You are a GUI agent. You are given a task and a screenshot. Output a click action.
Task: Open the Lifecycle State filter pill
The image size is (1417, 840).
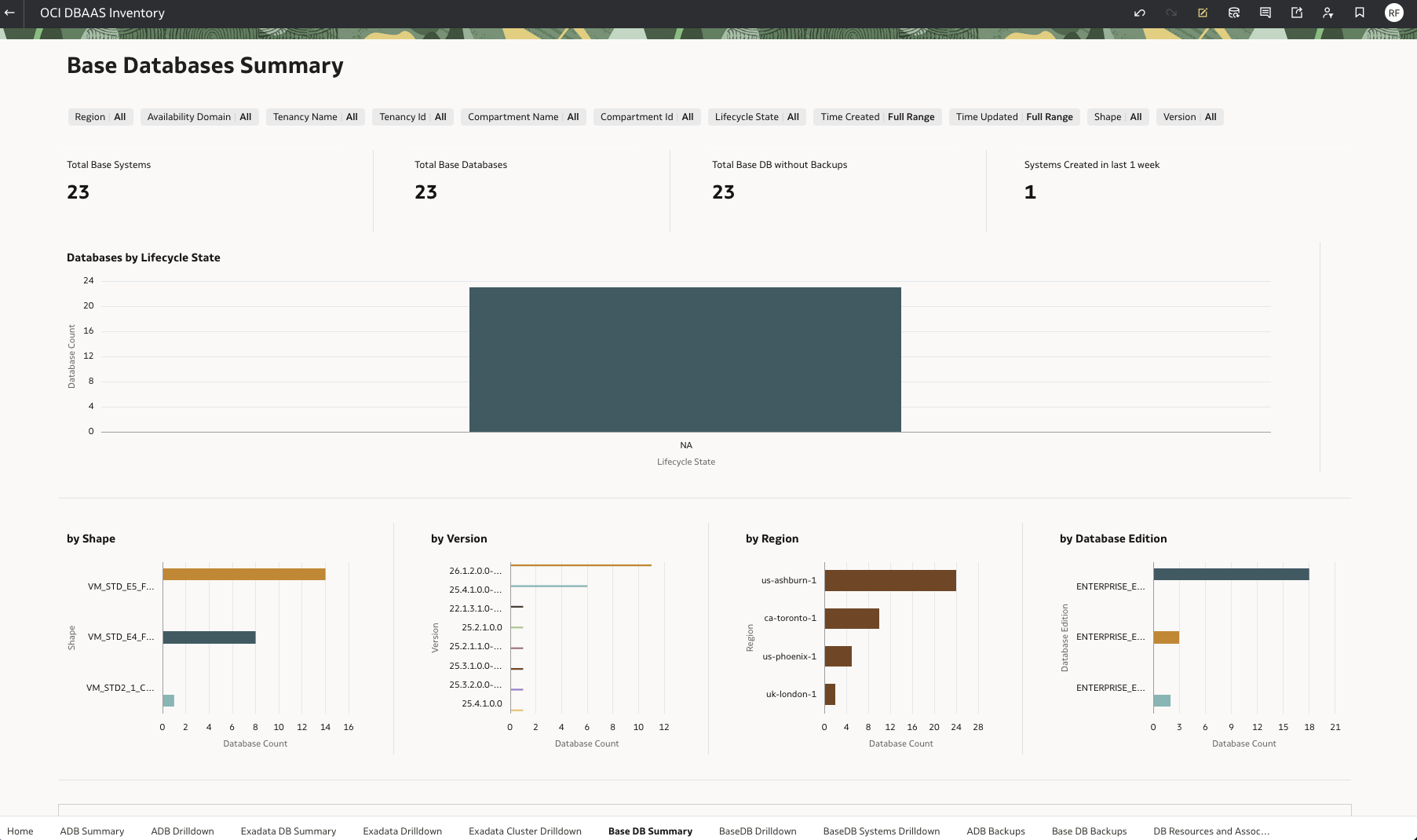756,116
